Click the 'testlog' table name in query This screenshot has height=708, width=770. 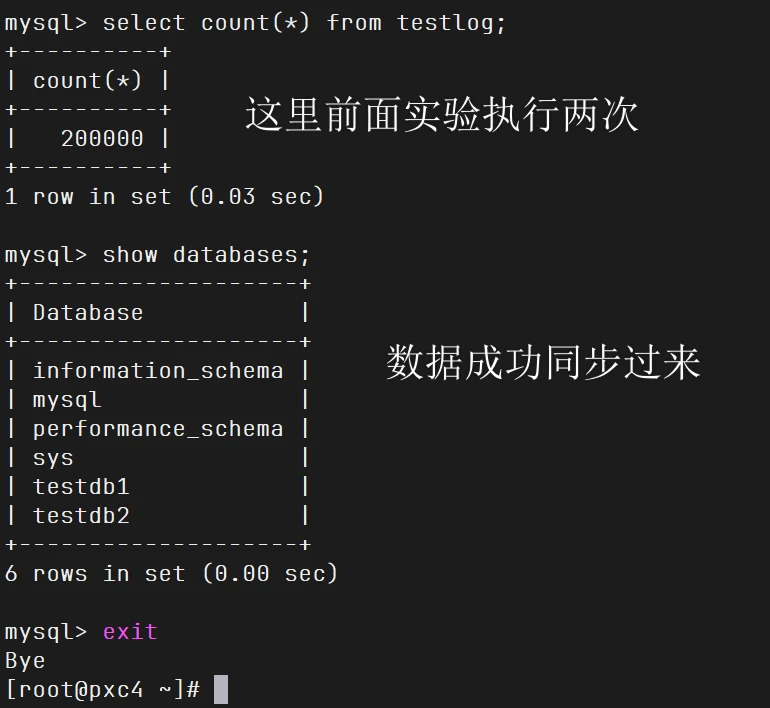click(x=450, y=22)
